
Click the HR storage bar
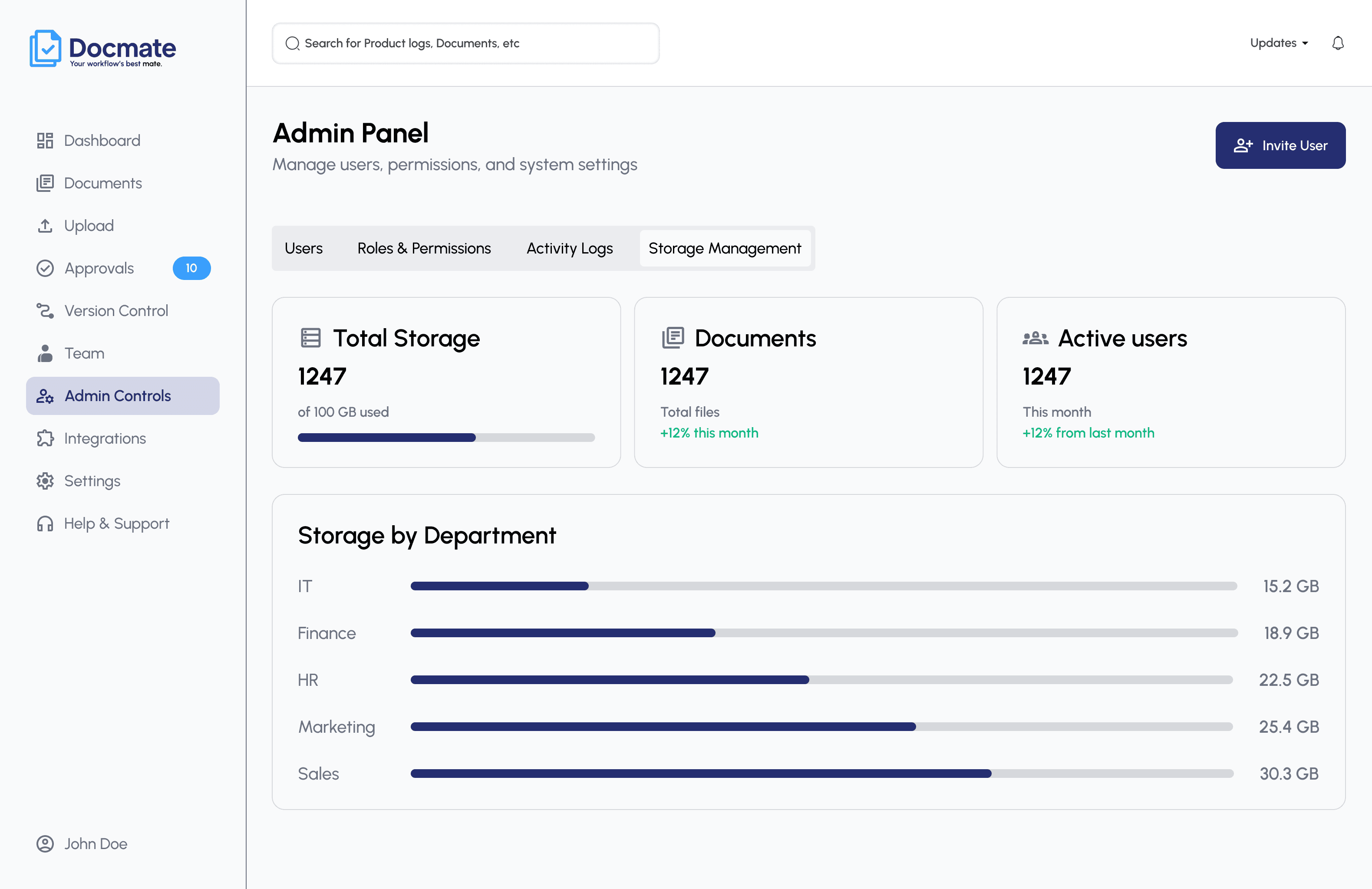821,680
